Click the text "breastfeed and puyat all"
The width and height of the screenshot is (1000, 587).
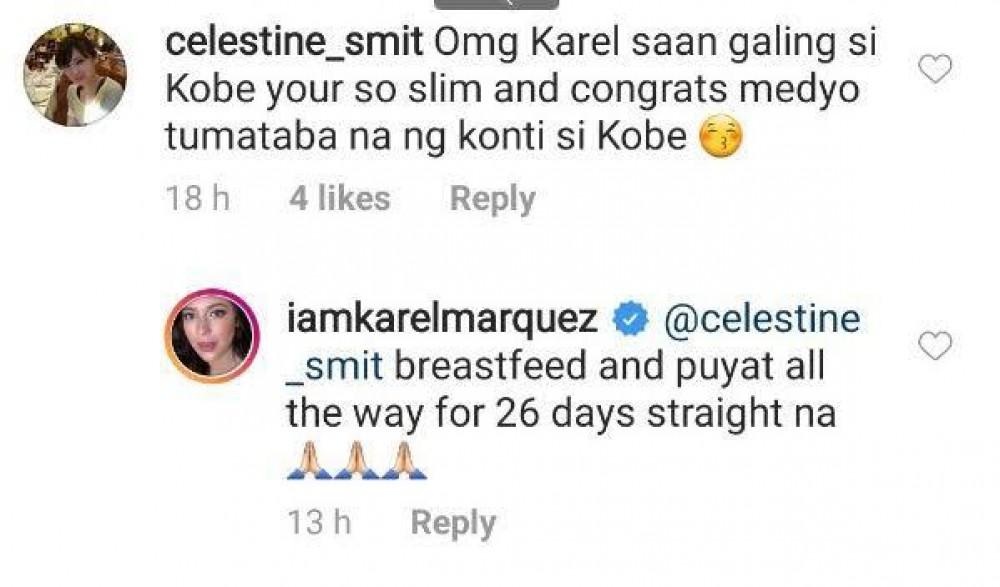pyautogui.click(x=610, y=366)
